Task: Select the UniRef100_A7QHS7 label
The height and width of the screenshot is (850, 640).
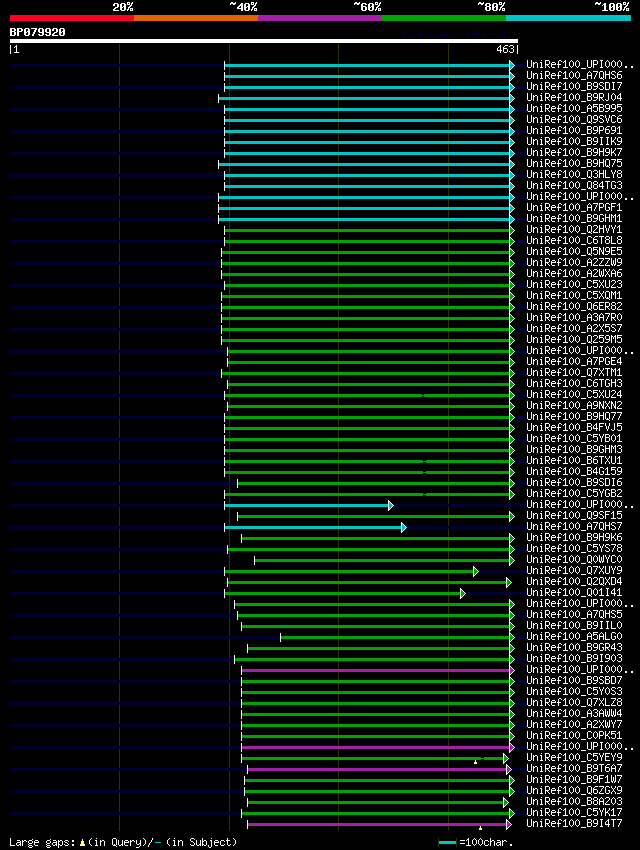Action: click(x=574, y=526)
